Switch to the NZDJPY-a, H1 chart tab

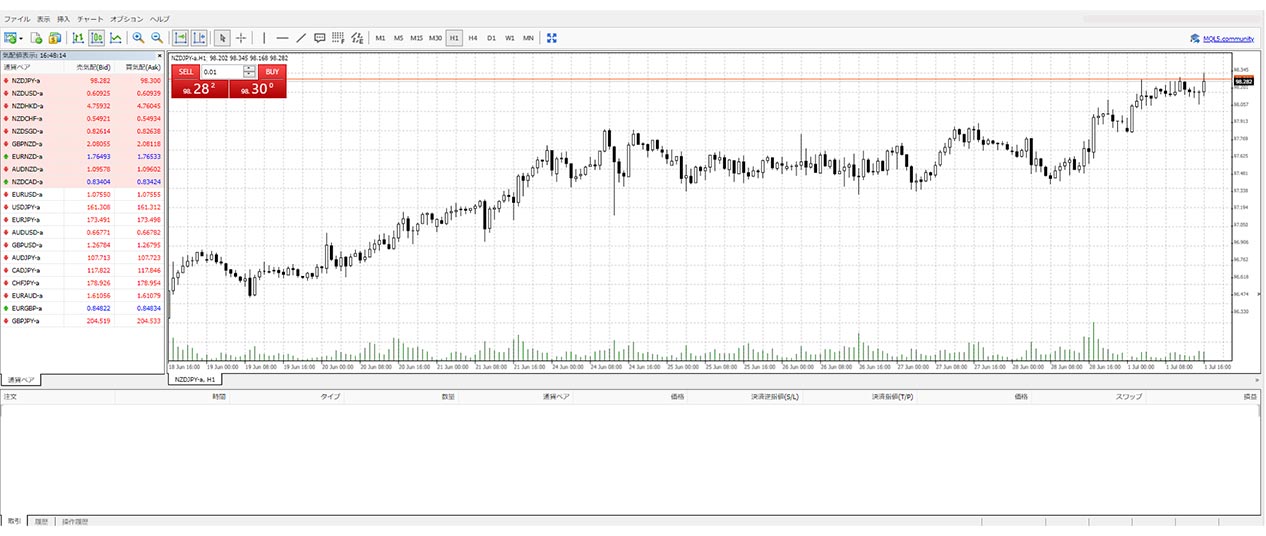pyautogui.click(x=194, y=380)
